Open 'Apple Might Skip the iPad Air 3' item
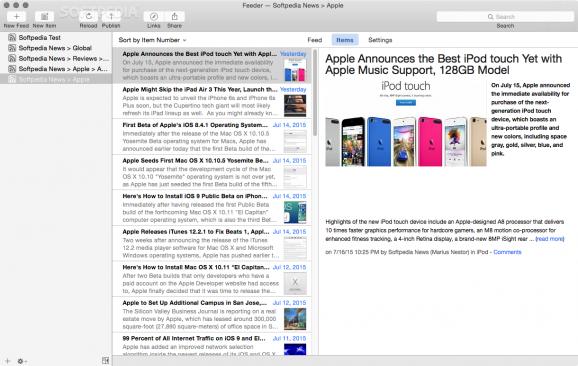Viewport: 578px width, 366px height. pos(212,101)
